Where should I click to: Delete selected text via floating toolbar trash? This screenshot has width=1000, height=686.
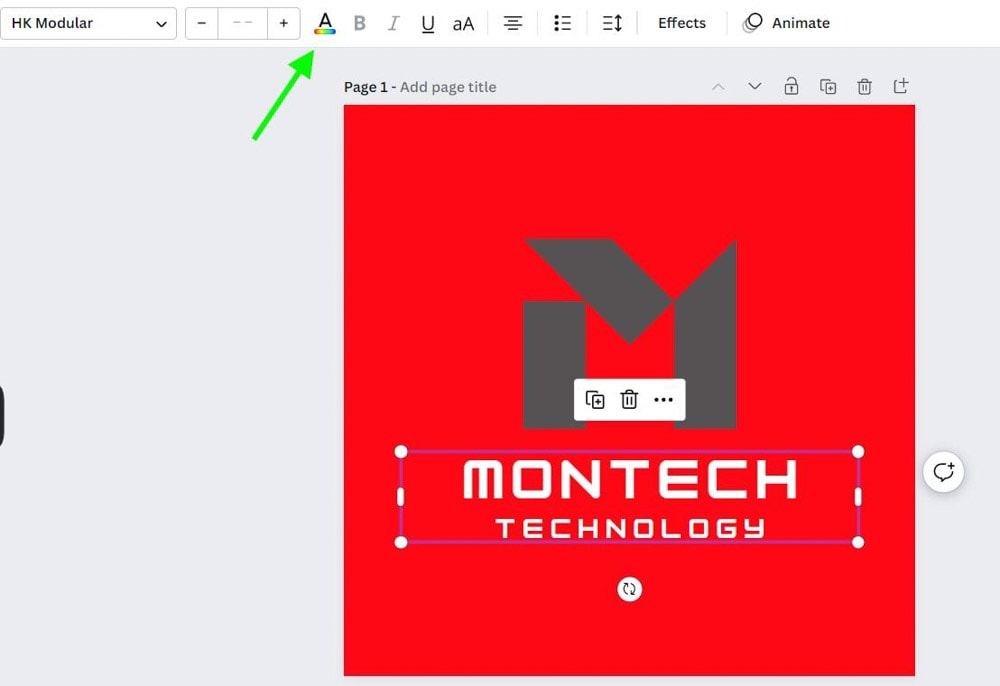tap(629, 400)
